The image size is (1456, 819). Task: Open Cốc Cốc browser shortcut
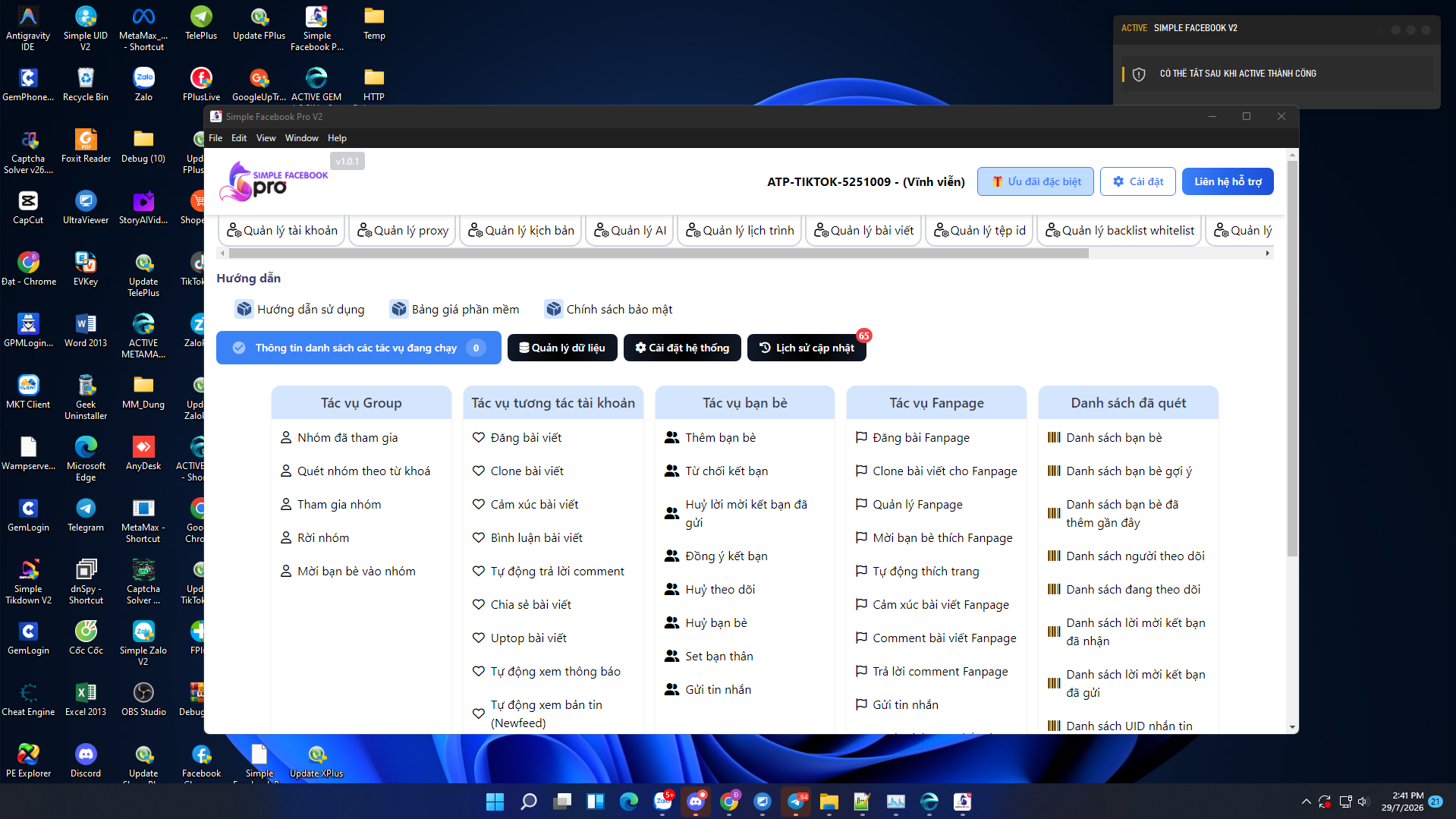coord(86,638)
